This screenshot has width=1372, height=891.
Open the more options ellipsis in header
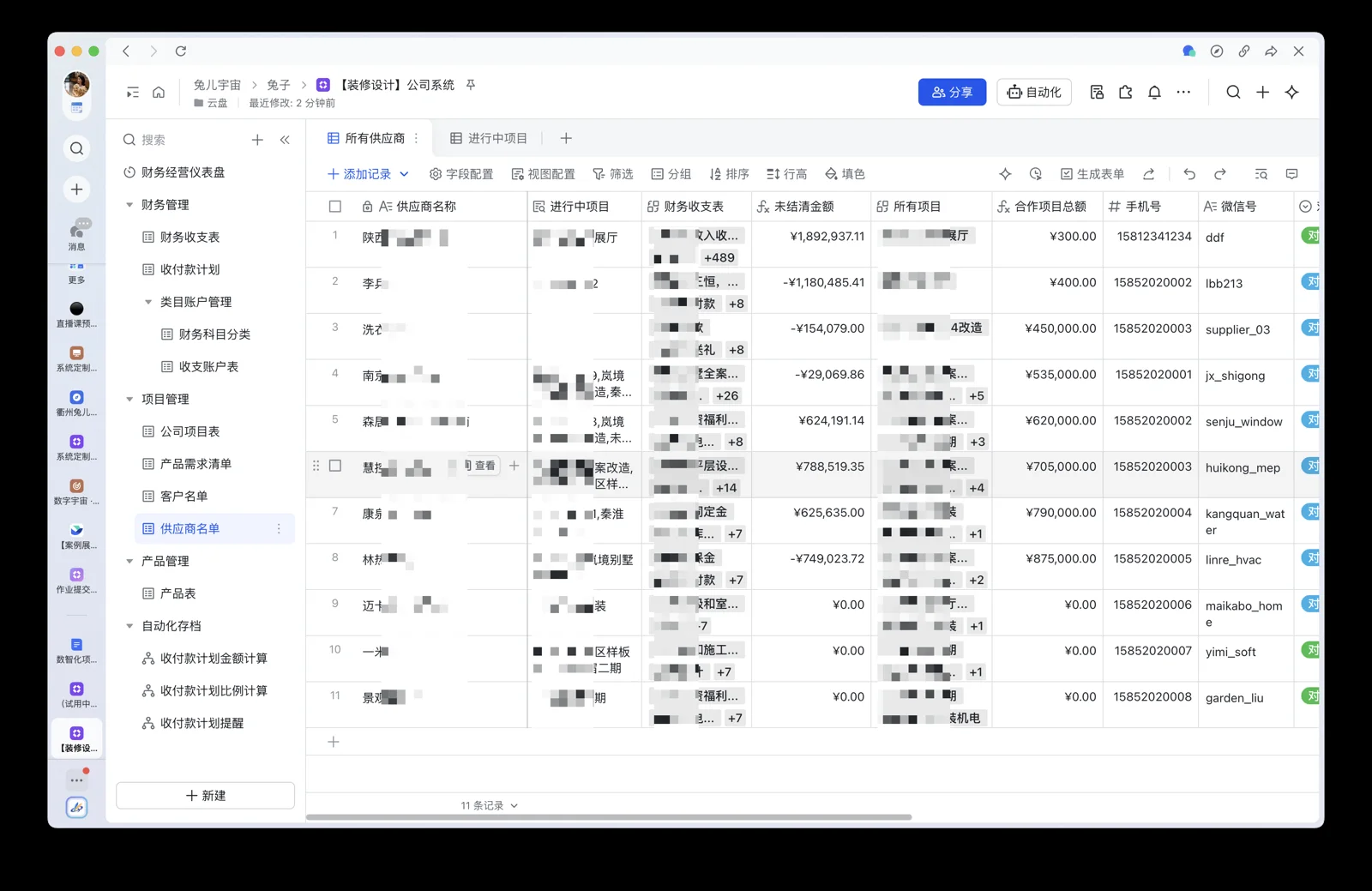point(1183,93)
